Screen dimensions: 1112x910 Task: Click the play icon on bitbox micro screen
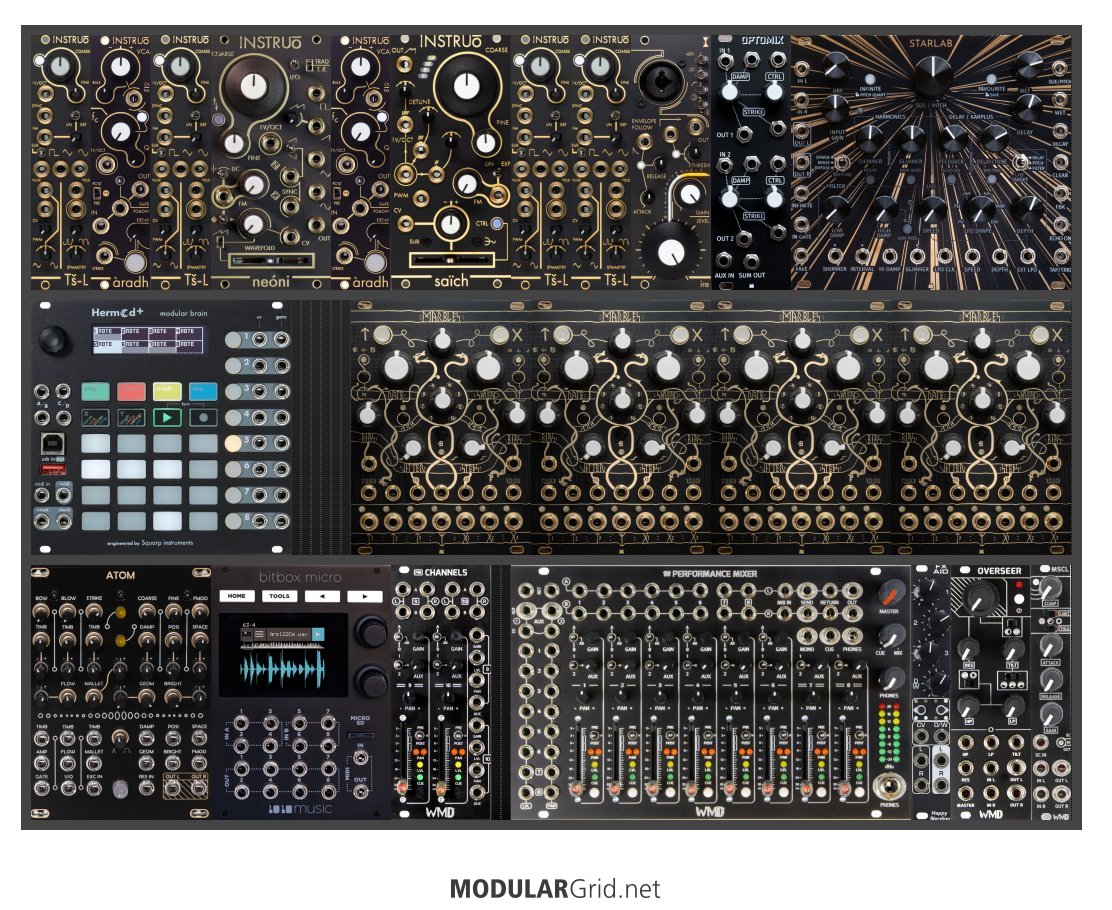coord(318,633)
